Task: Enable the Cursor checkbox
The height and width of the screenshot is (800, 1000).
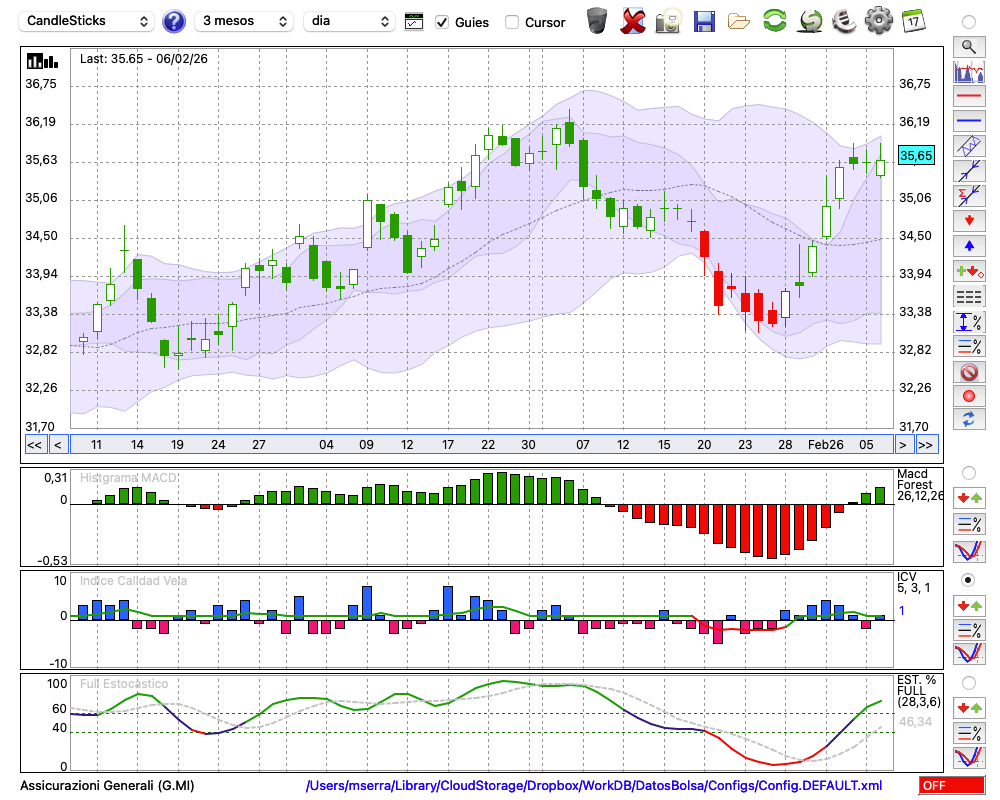Action: click(512, 22)
